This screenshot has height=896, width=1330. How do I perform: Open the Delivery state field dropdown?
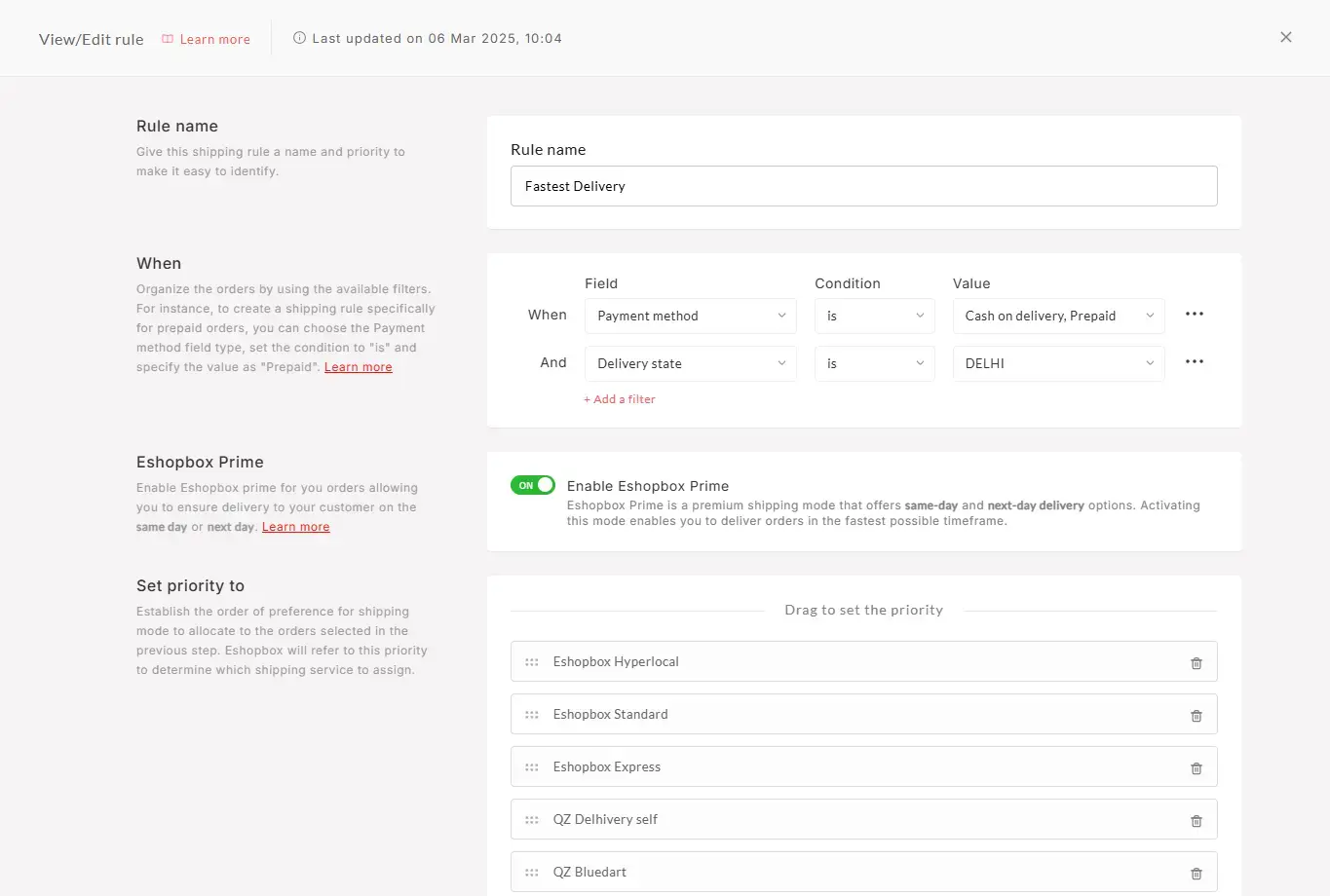[691, 363]
